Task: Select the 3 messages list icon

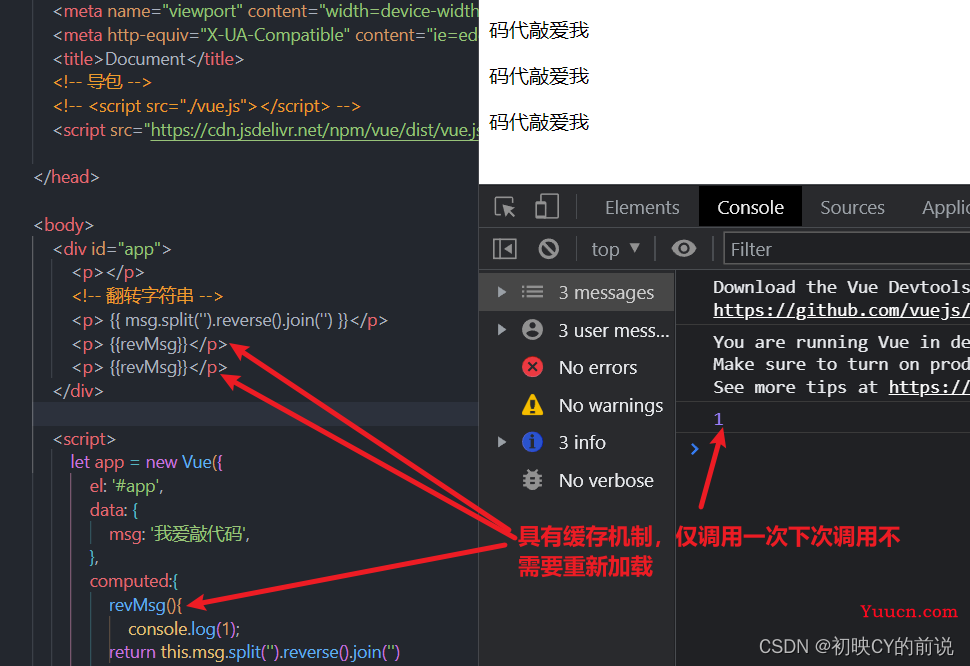Action: [x=532, y=292]
